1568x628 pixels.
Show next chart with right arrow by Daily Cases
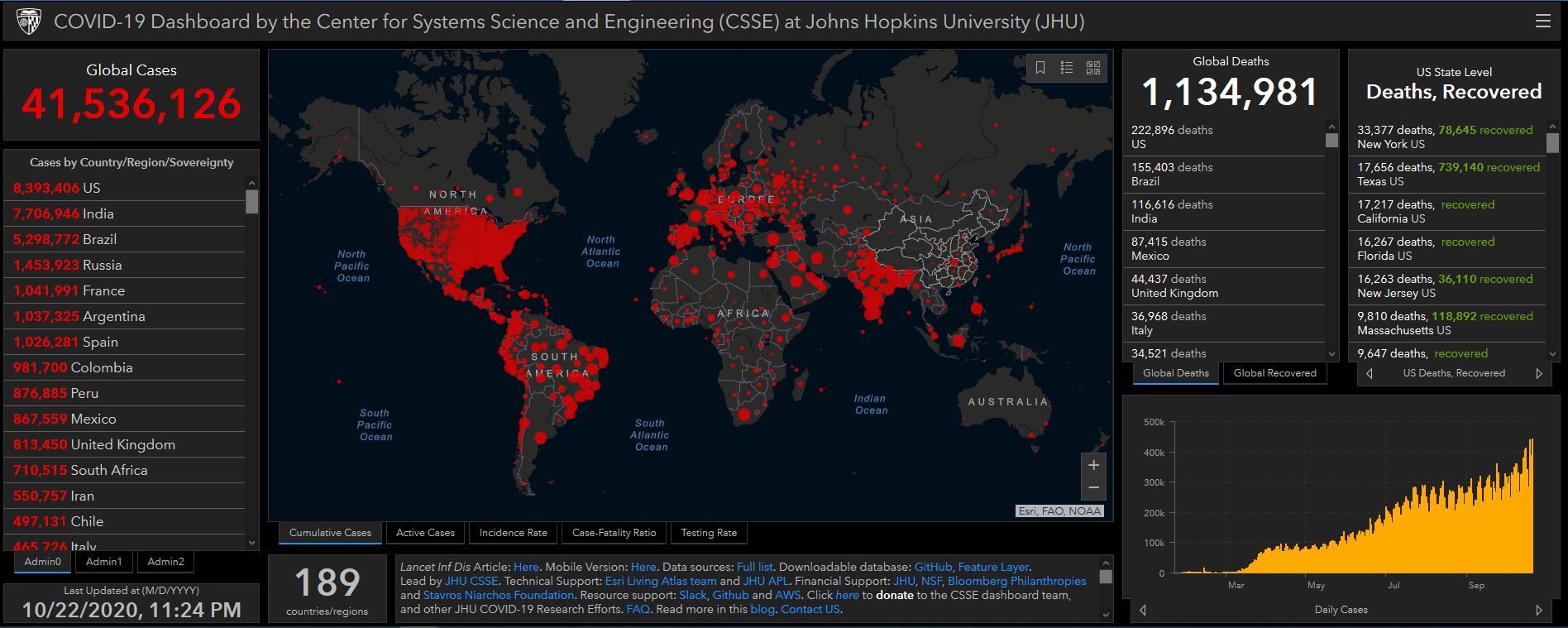[x=1539, y=610]
